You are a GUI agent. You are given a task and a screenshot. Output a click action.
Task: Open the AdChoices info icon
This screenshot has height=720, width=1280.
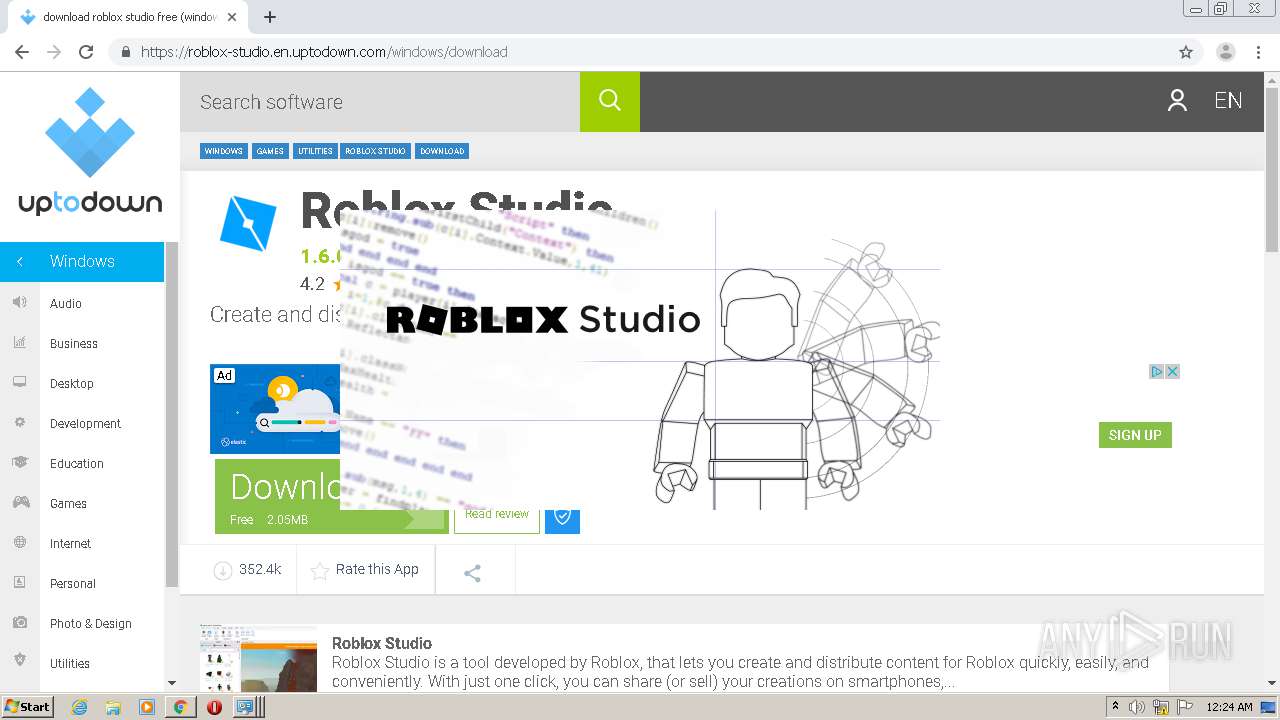point(1157,371)
